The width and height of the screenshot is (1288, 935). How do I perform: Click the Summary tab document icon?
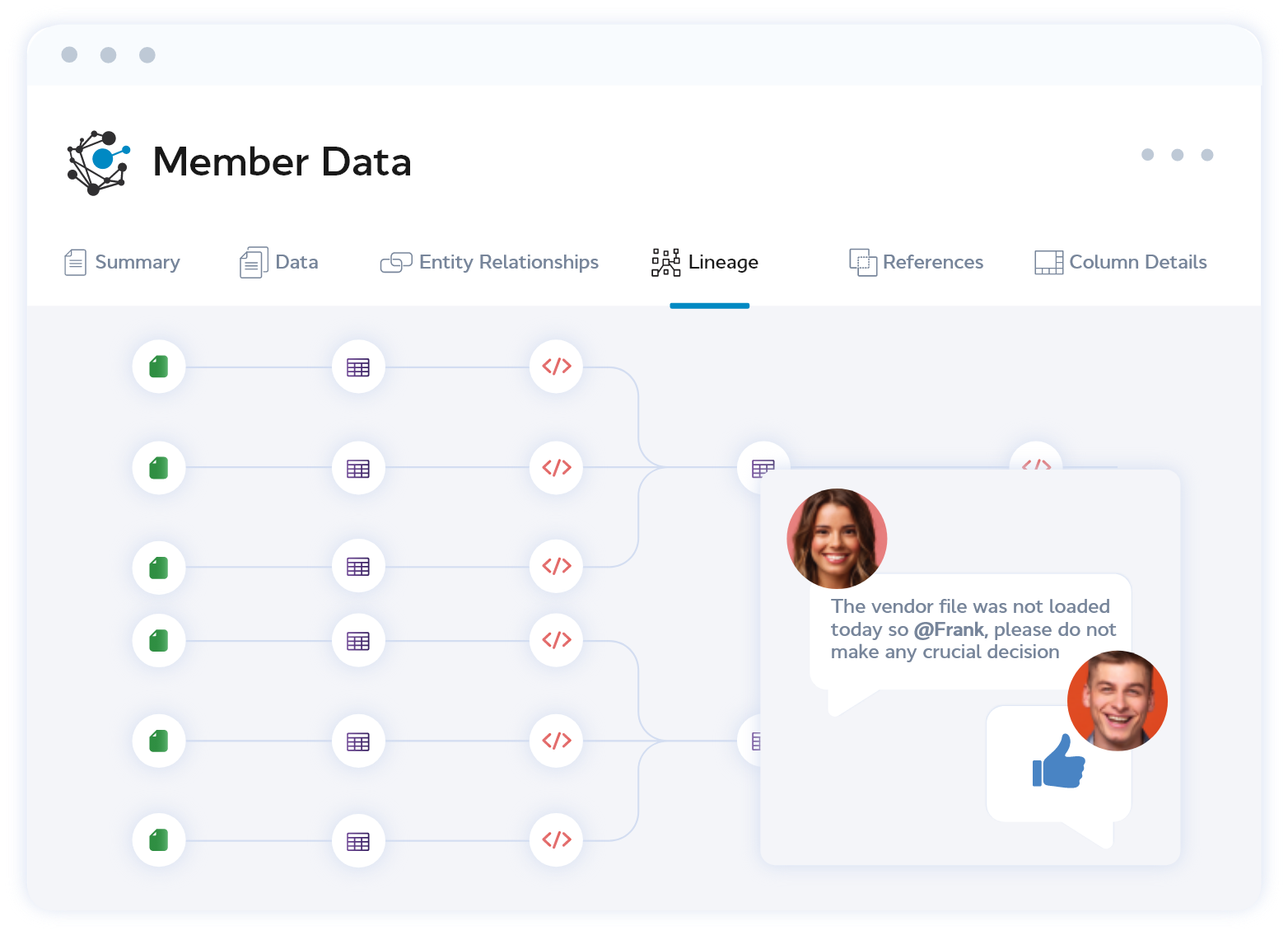[x=75, y=262]
